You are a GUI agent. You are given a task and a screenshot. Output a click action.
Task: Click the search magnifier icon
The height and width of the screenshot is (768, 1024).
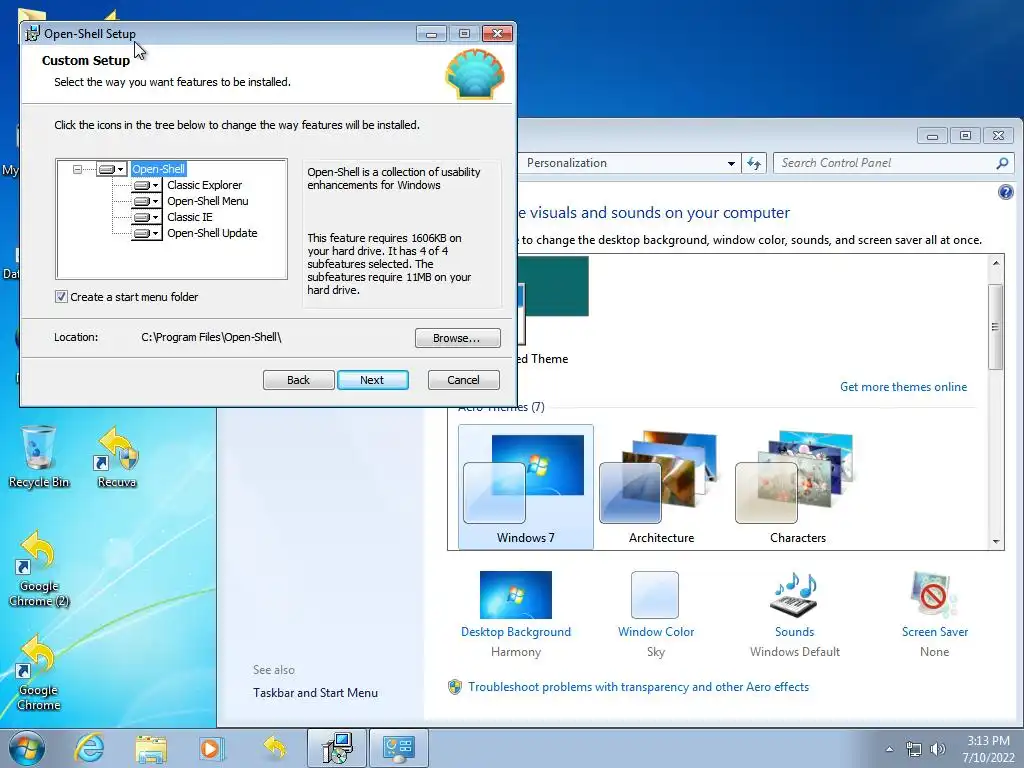[1002, 163]
